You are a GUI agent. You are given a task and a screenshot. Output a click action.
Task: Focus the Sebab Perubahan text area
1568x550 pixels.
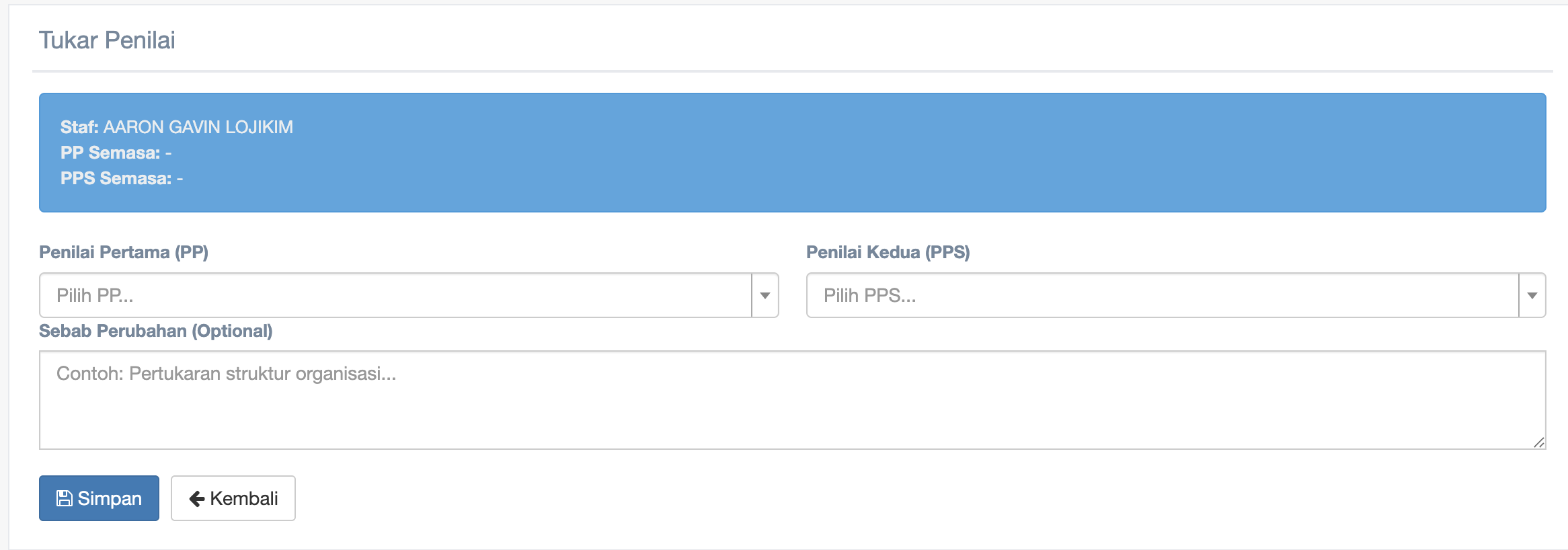[x=792, y=400]
